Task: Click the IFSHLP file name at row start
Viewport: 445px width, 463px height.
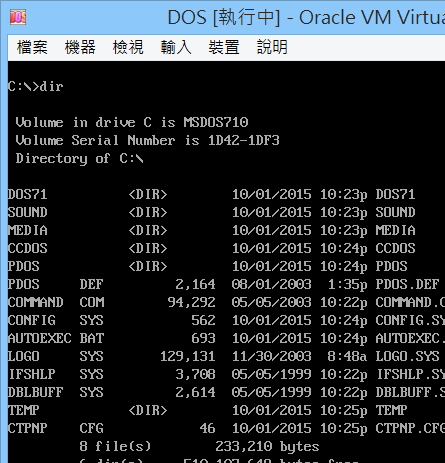Action: [x=32, y=374]
